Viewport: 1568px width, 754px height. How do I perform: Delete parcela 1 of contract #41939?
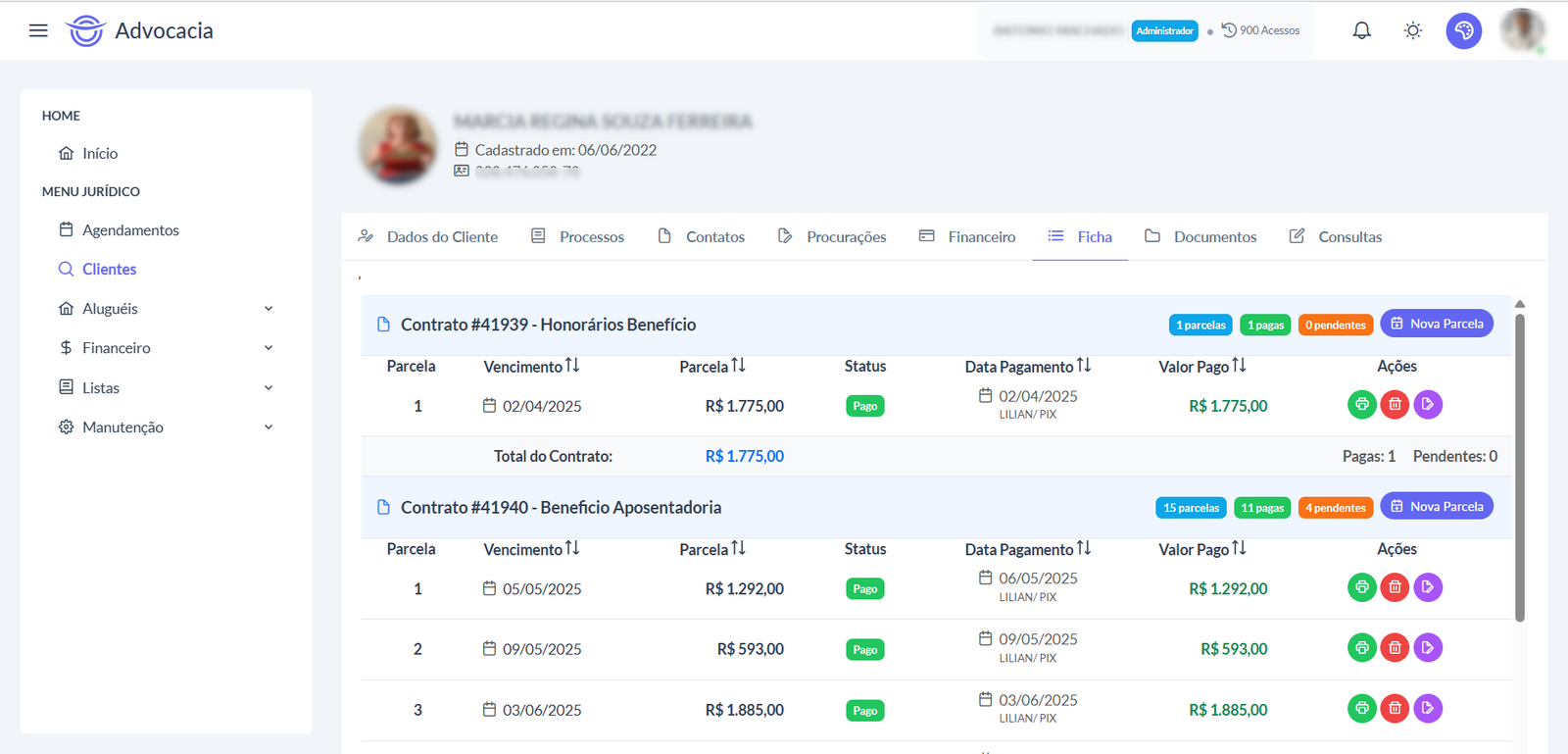[1395, 404]
